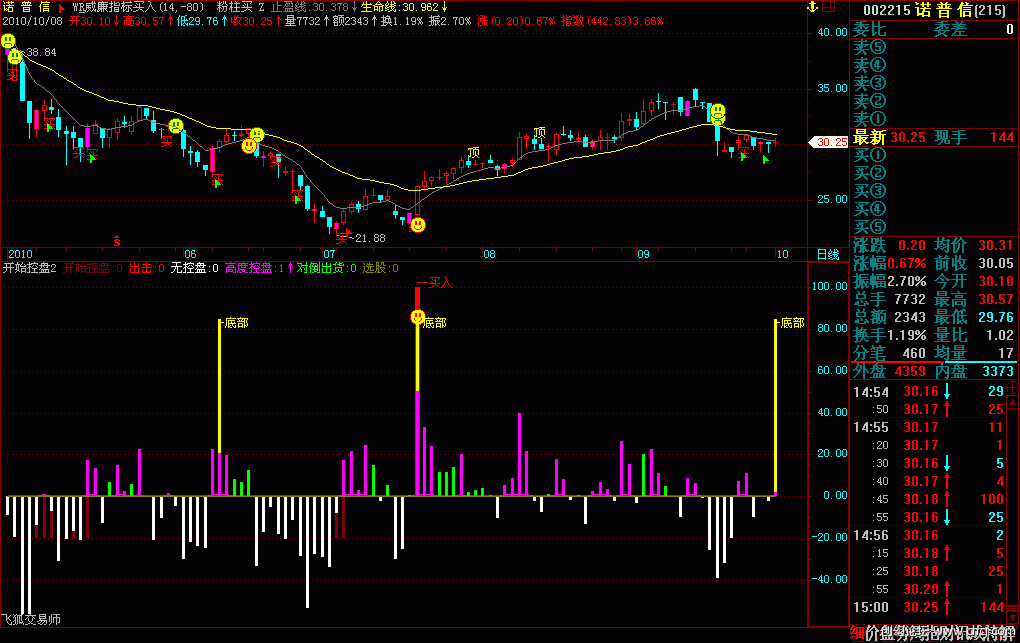
Task: Select the :45 tick row with volume 100
Action: point(928,499)
